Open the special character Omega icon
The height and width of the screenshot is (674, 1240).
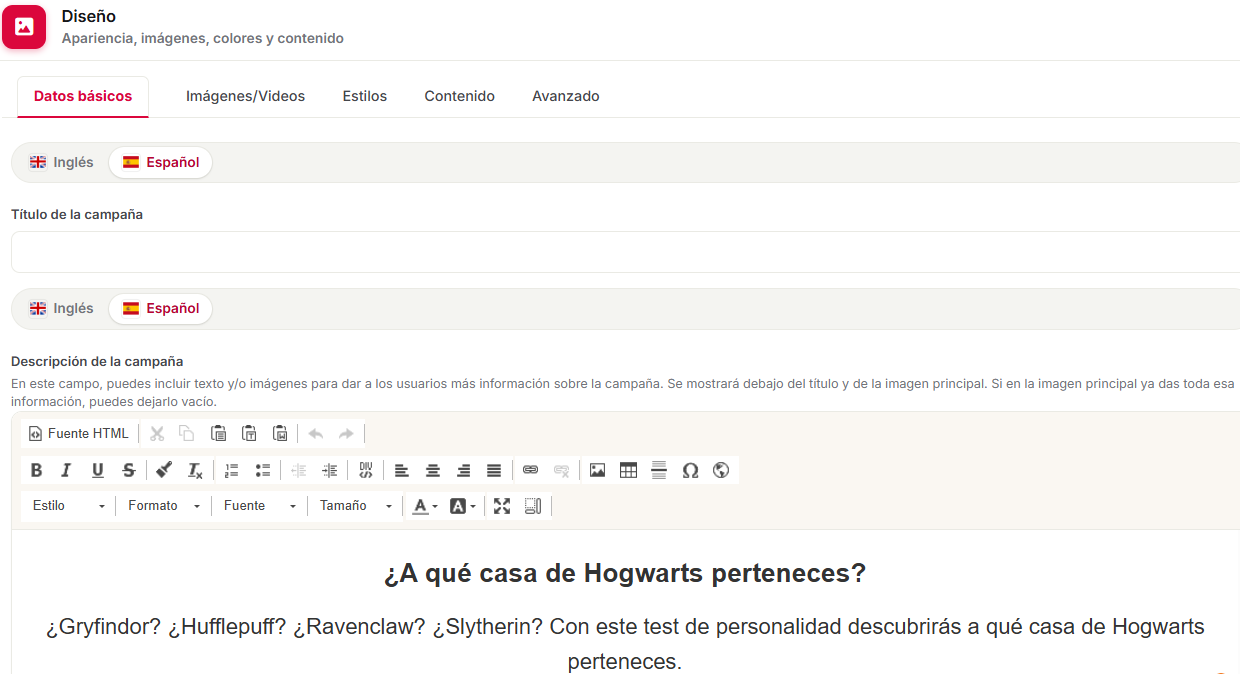click(x=690, y=470)
